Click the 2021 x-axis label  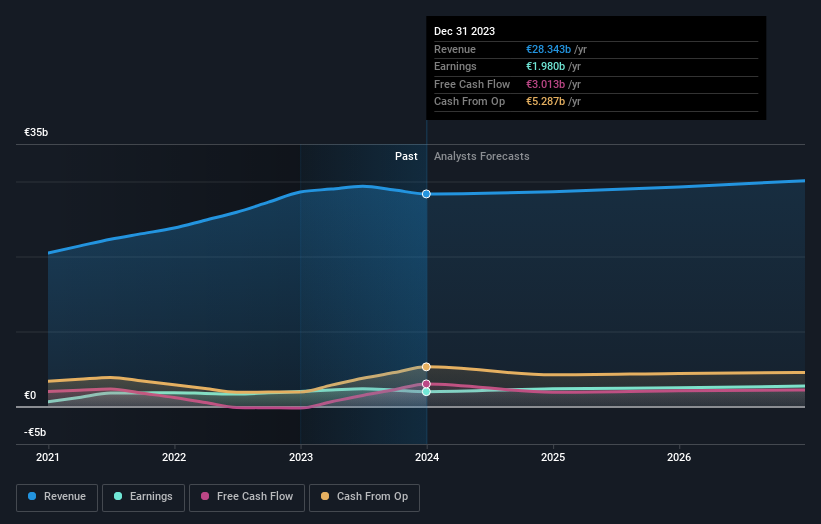(48, 457)
